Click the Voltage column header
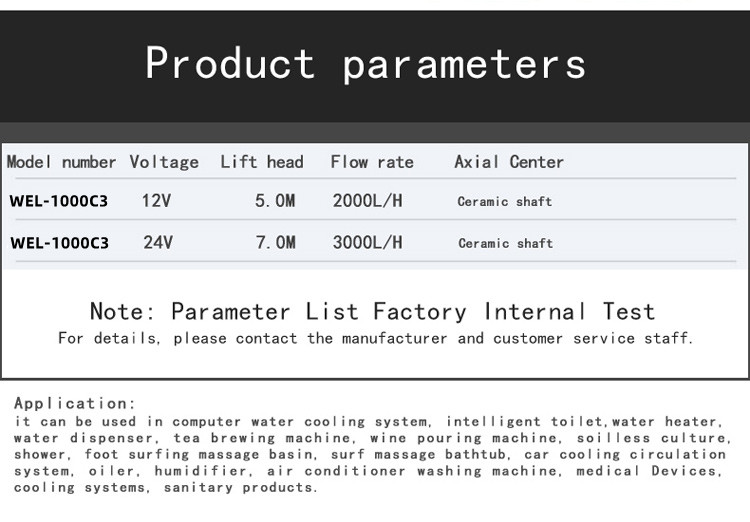 coord(164,162)
